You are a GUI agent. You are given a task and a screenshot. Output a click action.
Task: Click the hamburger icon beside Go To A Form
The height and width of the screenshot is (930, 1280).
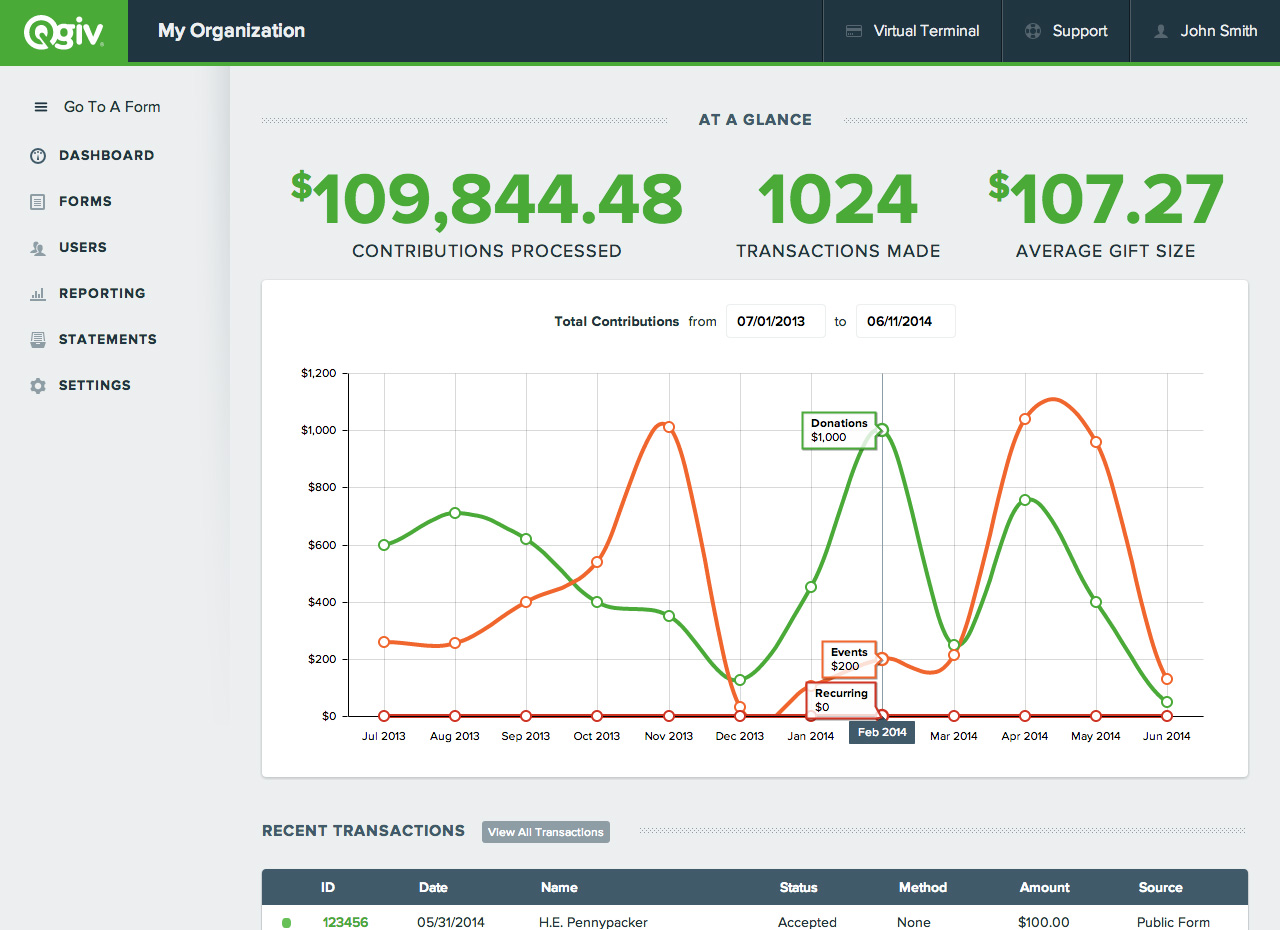(x=40, y=107)
